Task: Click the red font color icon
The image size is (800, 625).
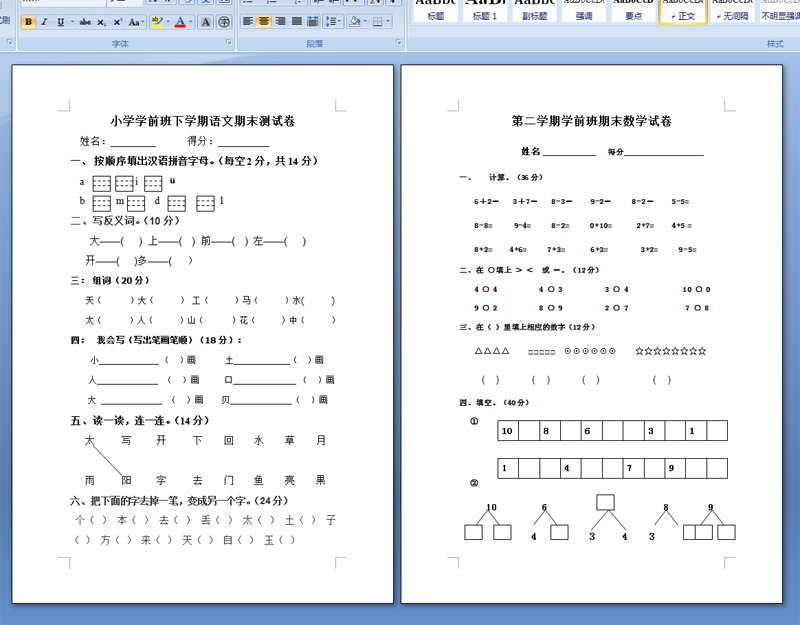Action: [x=180, y=22]
